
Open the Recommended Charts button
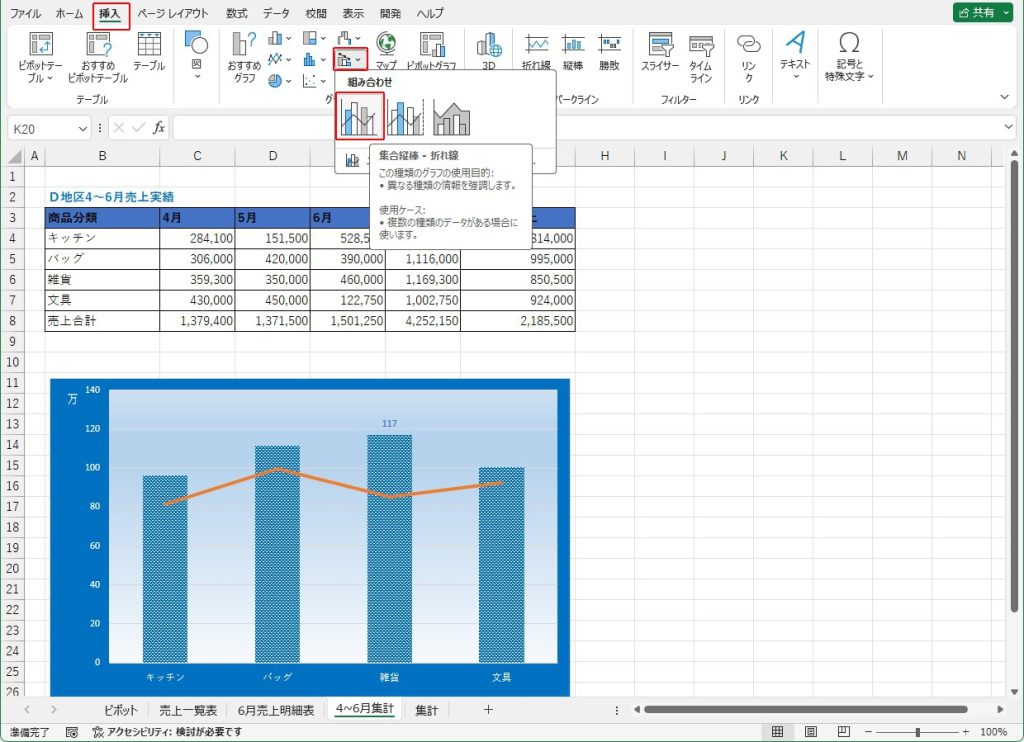click(245, 57)
